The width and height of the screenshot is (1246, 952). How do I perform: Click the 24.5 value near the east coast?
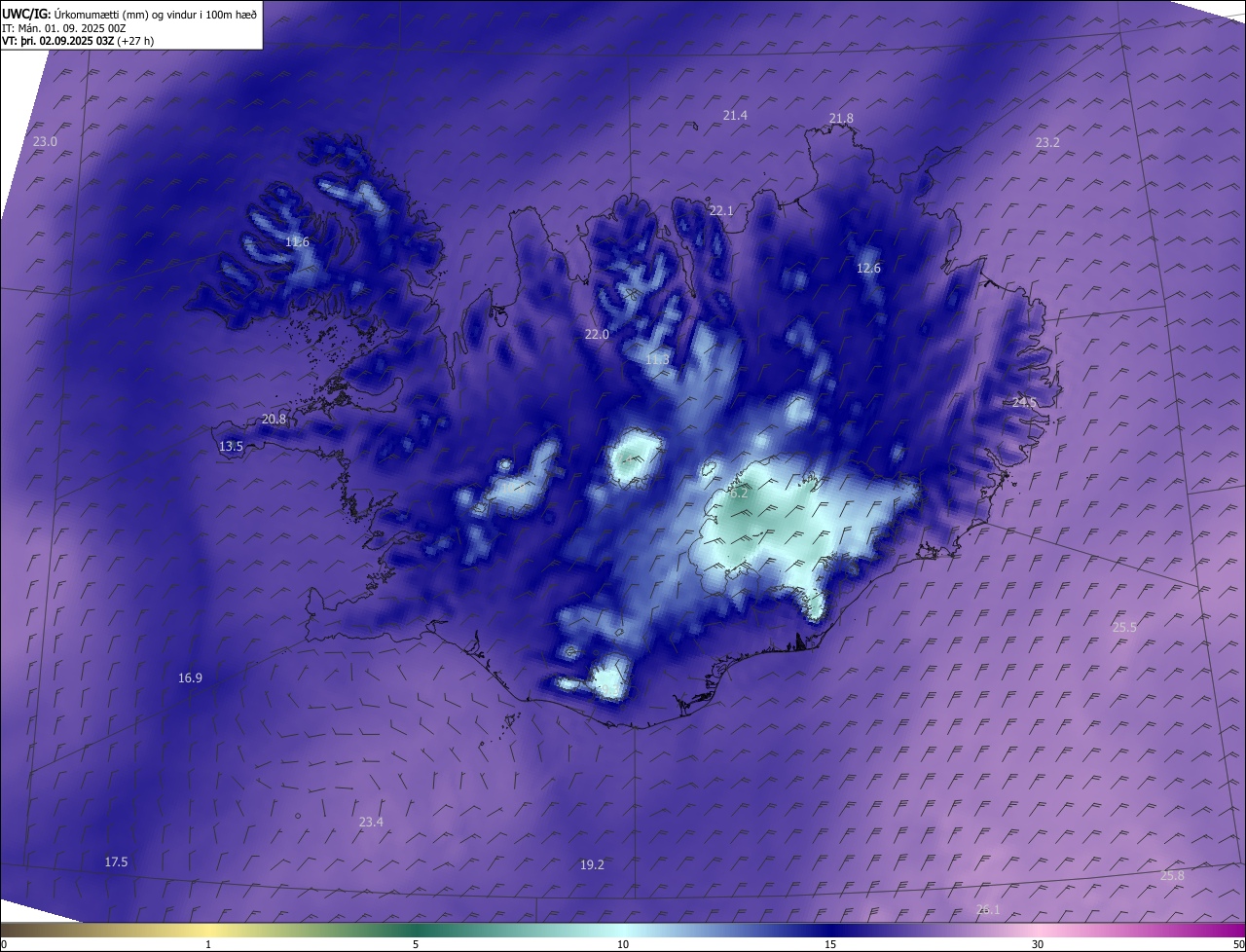click(x=1025, y=403)
